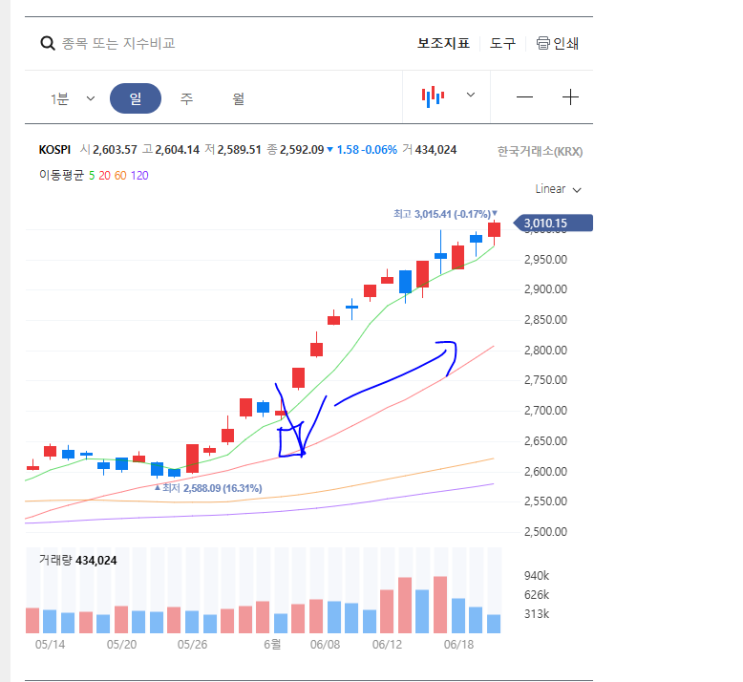Click the 3,010.15 current price tag

553,223
